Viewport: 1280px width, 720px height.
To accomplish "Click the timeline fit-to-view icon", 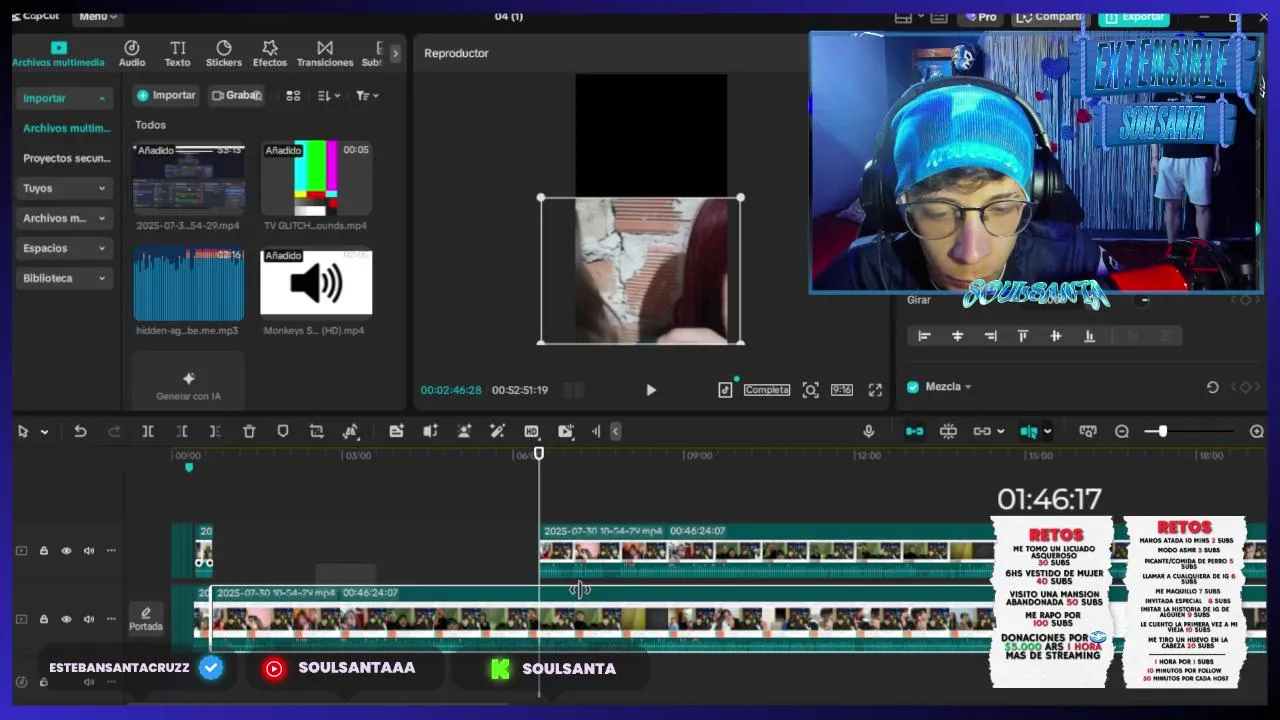I will click(1088, 431).
